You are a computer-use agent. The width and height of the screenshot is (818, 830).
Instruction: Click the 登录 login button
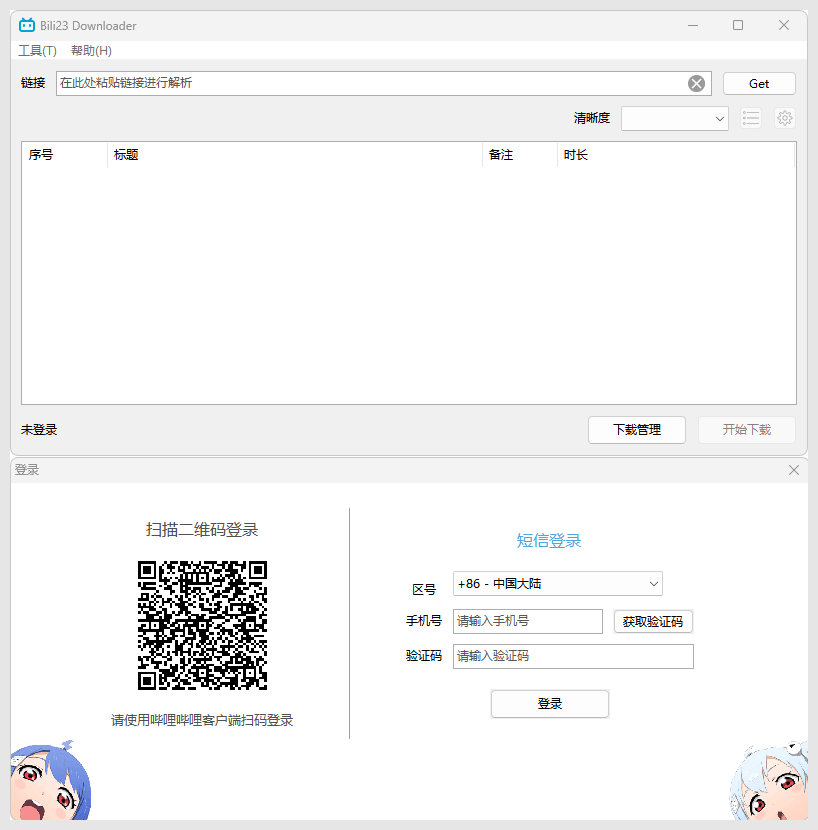(550, 704)
